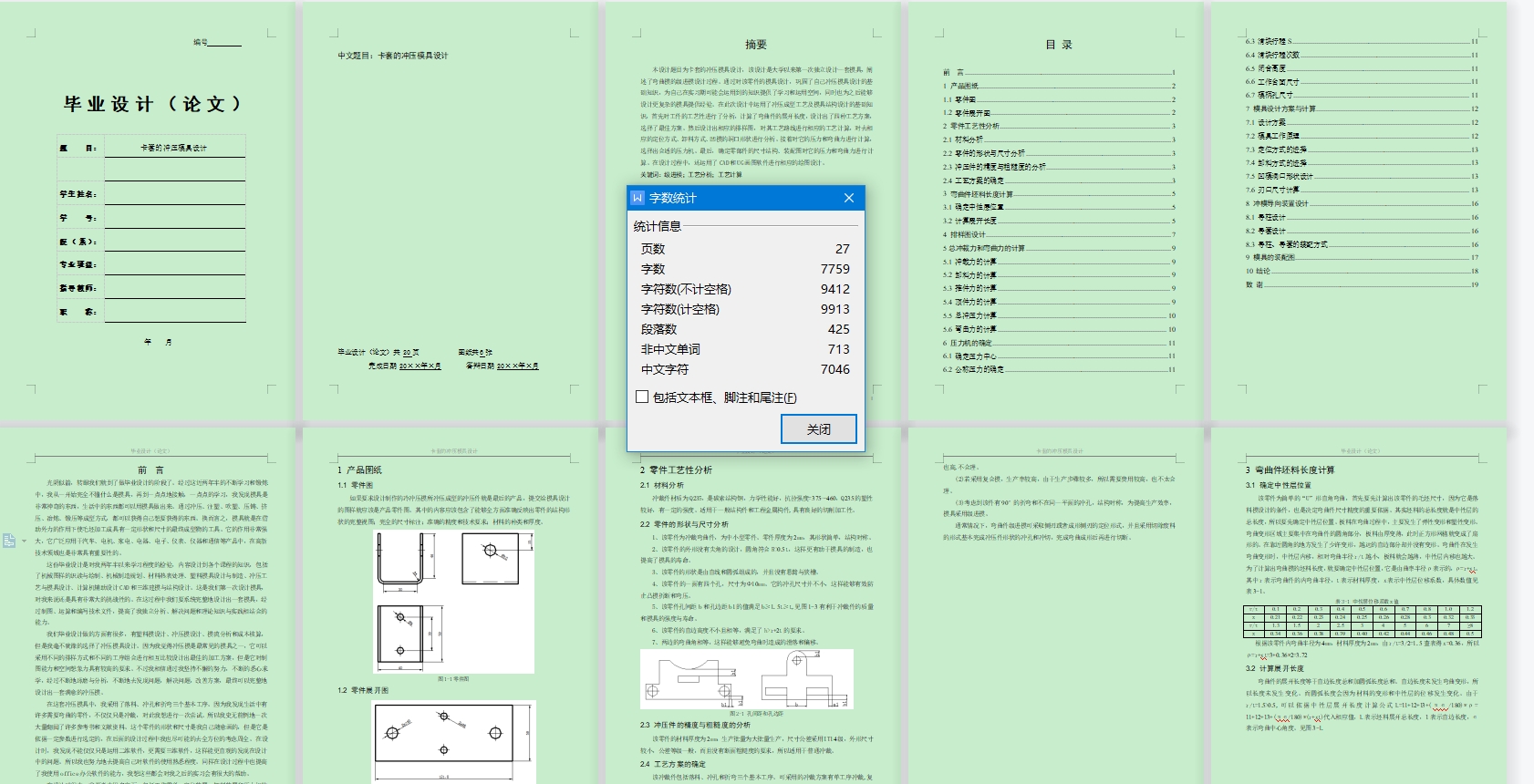Enable 包括文本框、脚注和尾注 checkbox
1534x784 pixels.
pyautogui.click(x=642, y=397)
